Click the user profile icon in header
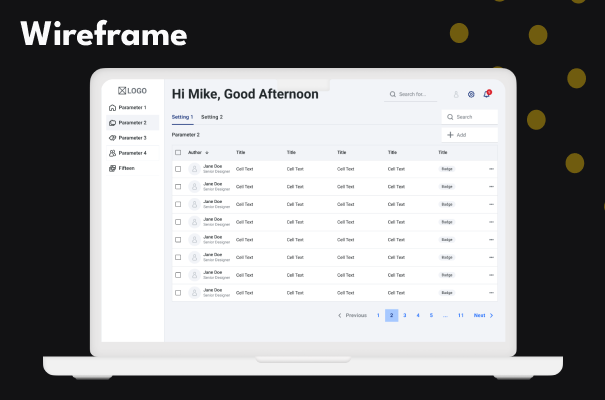The height and width of the screenshot is (400, 605). (456, 94)
